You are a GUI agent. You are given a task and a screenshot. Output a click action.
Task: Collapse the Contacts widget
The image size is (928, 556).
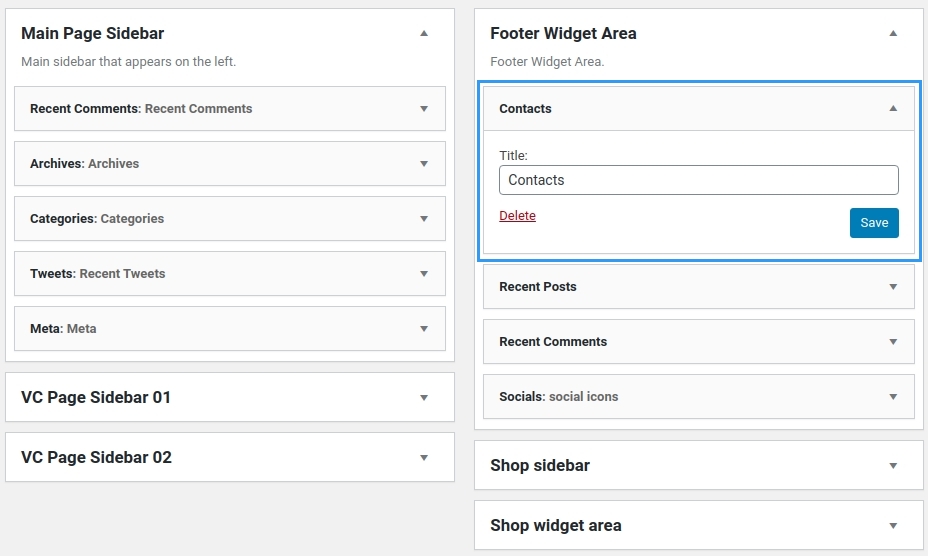click(893, 109)
